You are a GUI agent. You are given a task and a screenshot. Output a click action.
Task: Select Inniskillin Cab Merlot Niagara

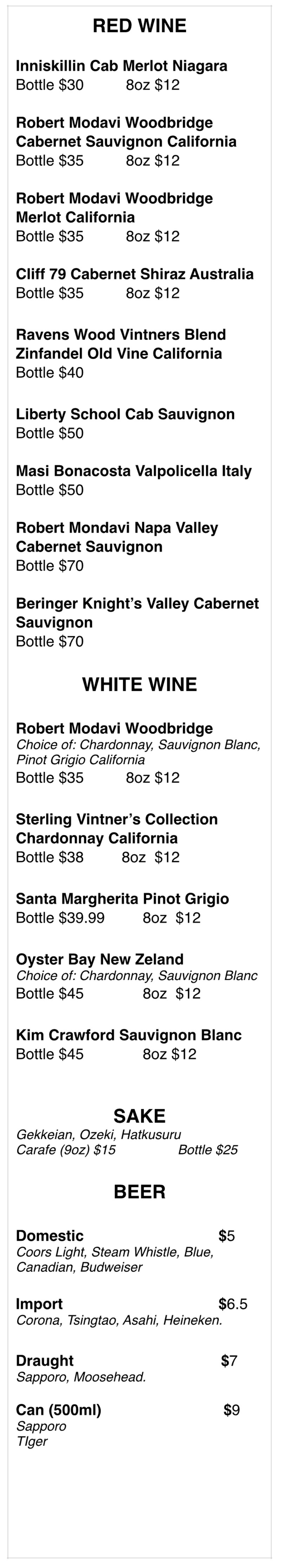click(x=121, y=66)
